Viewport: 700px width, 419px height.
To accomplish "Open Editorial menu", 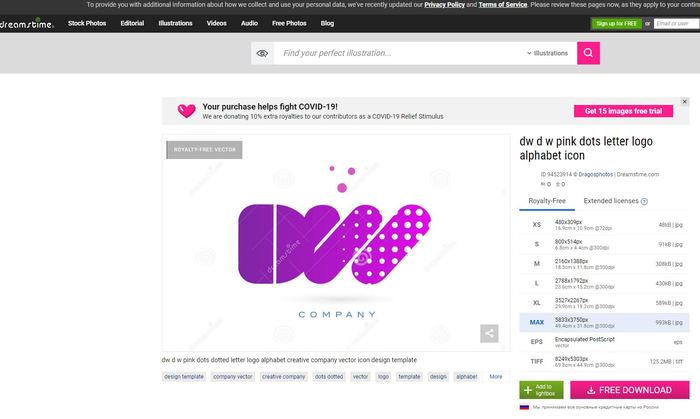I will pyautogui.click(x=132, y=23).
